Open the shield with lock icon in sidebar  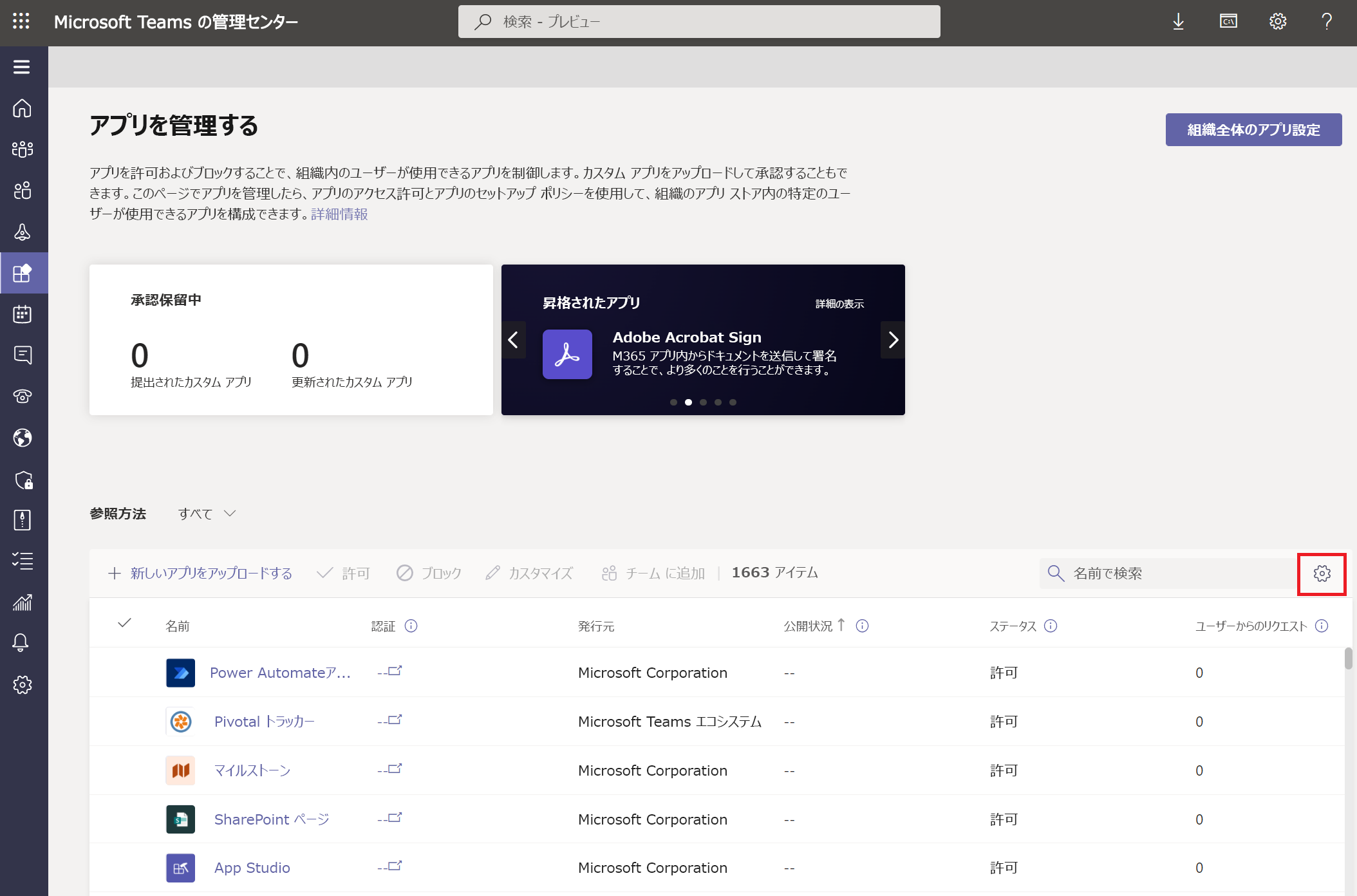coord(23,480)
